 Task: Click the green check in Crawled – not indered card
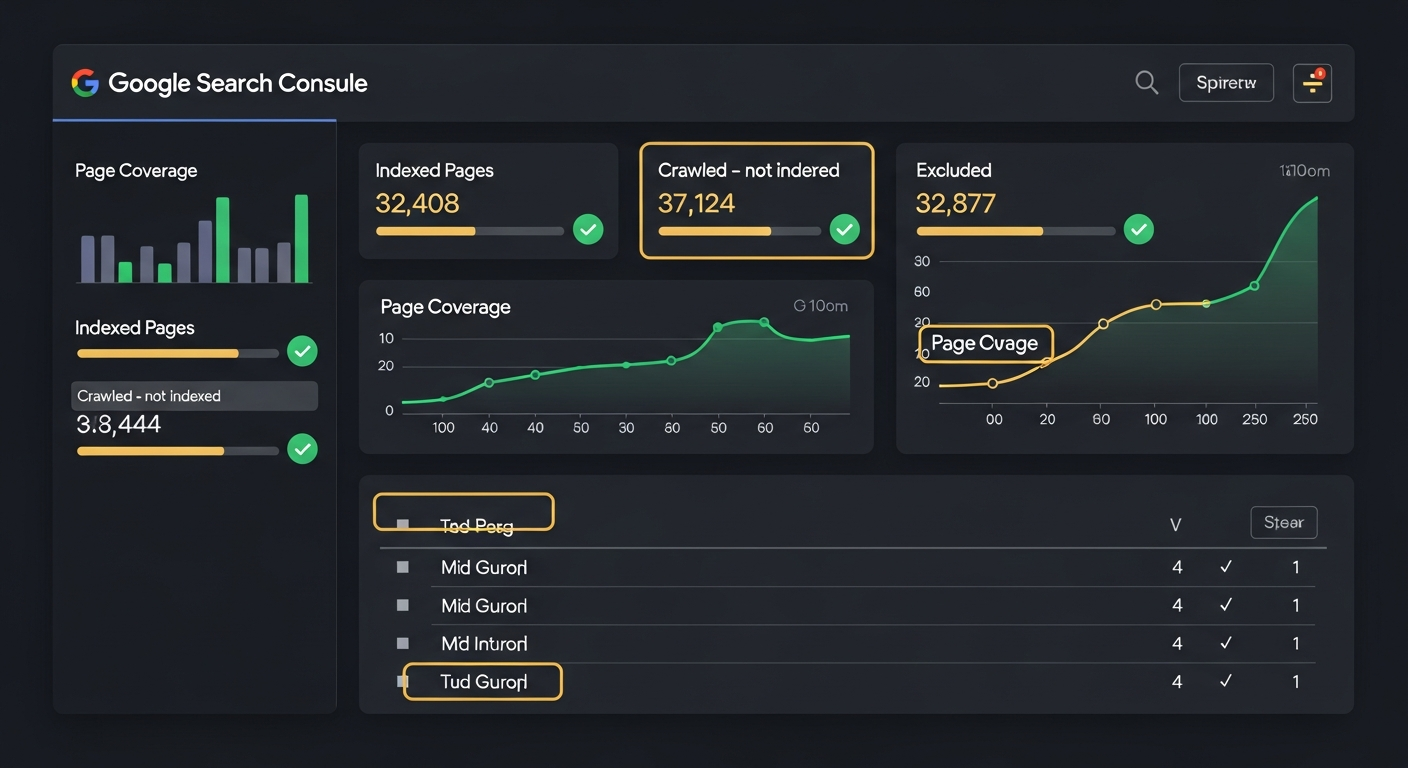(x=845, y=230)
